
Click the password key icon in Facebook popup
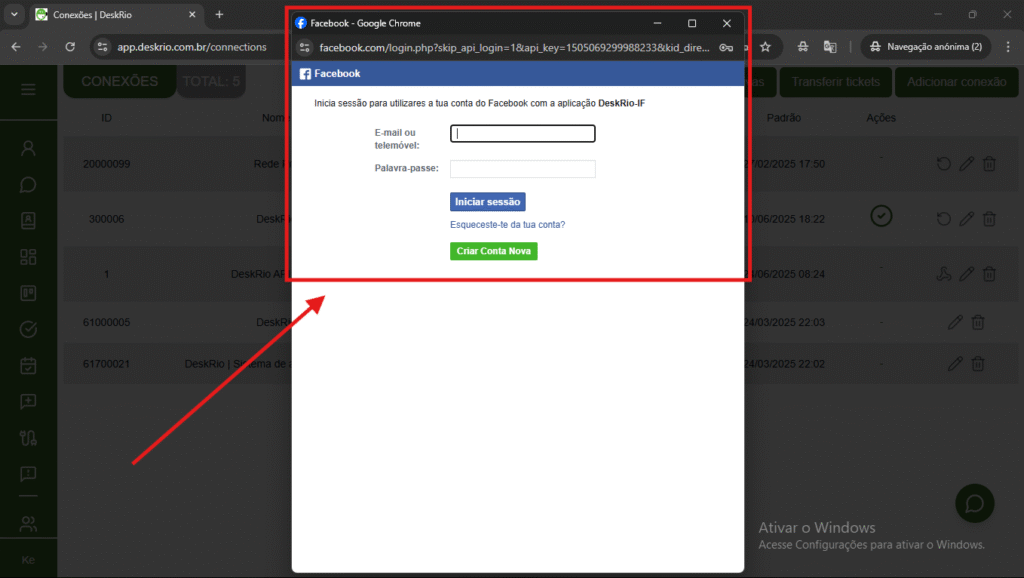(x=726, y=48)
